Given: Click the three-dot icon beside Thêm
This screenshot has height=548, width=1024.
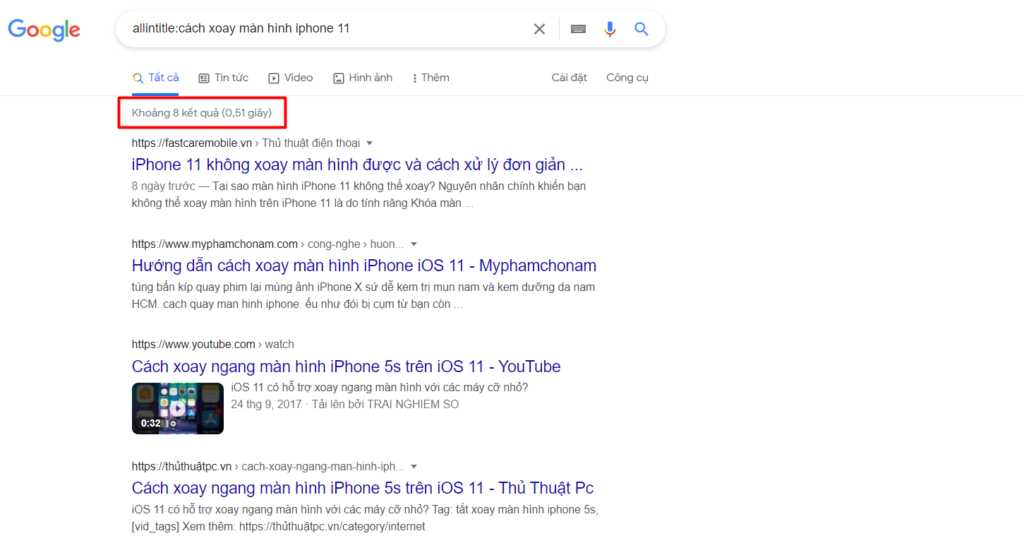Looking at the screenshot, I should pyautogui.click(x=414, y=78).
